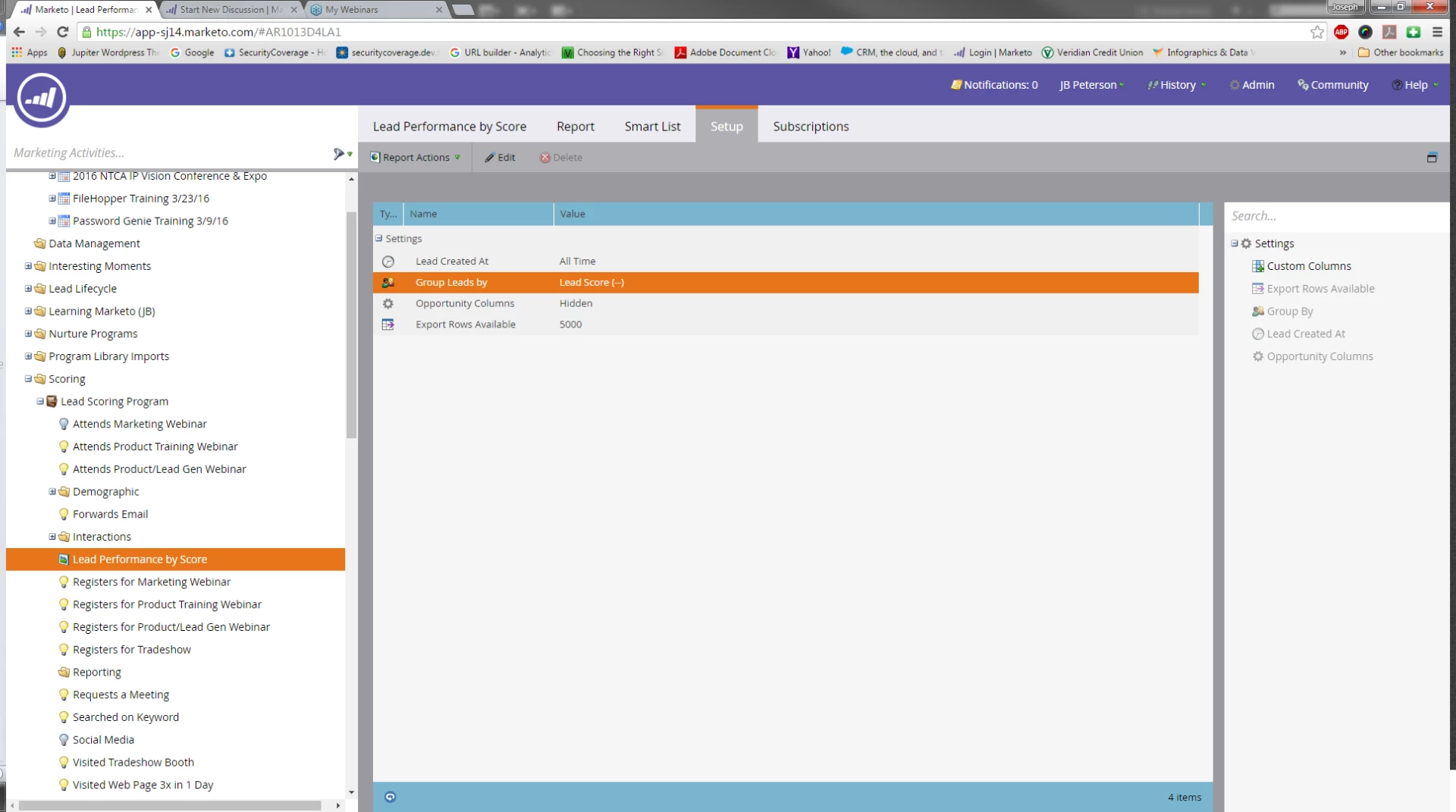The height and width of the screenshot is (812, 1456).
Task: Click the browser back arrow
Action: [19, 32]
